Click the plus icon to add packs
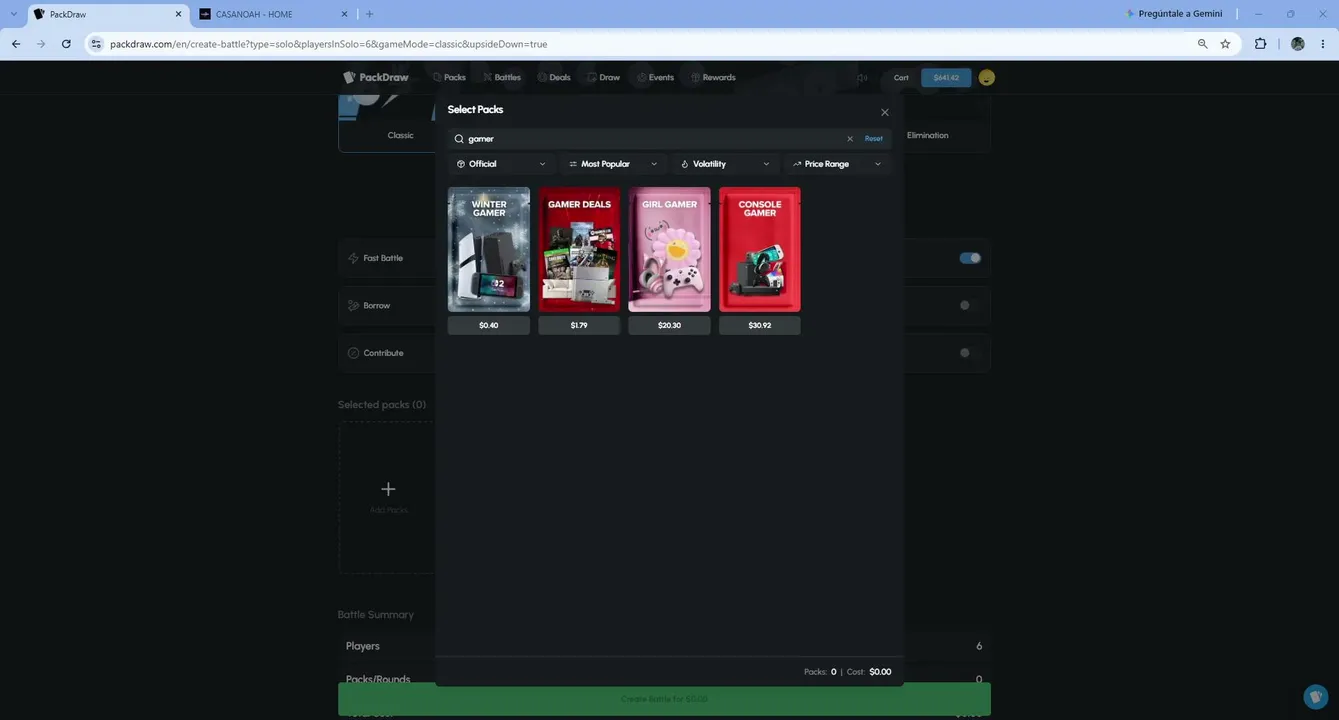 (x=388, y=489)
